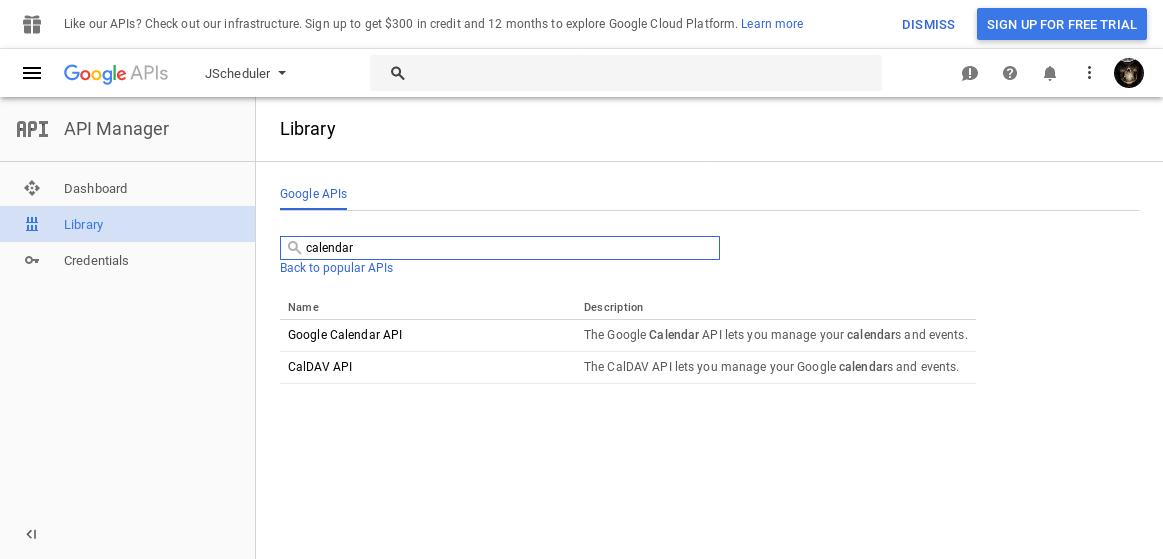Focus the calendar API search field

coord(499,248)
